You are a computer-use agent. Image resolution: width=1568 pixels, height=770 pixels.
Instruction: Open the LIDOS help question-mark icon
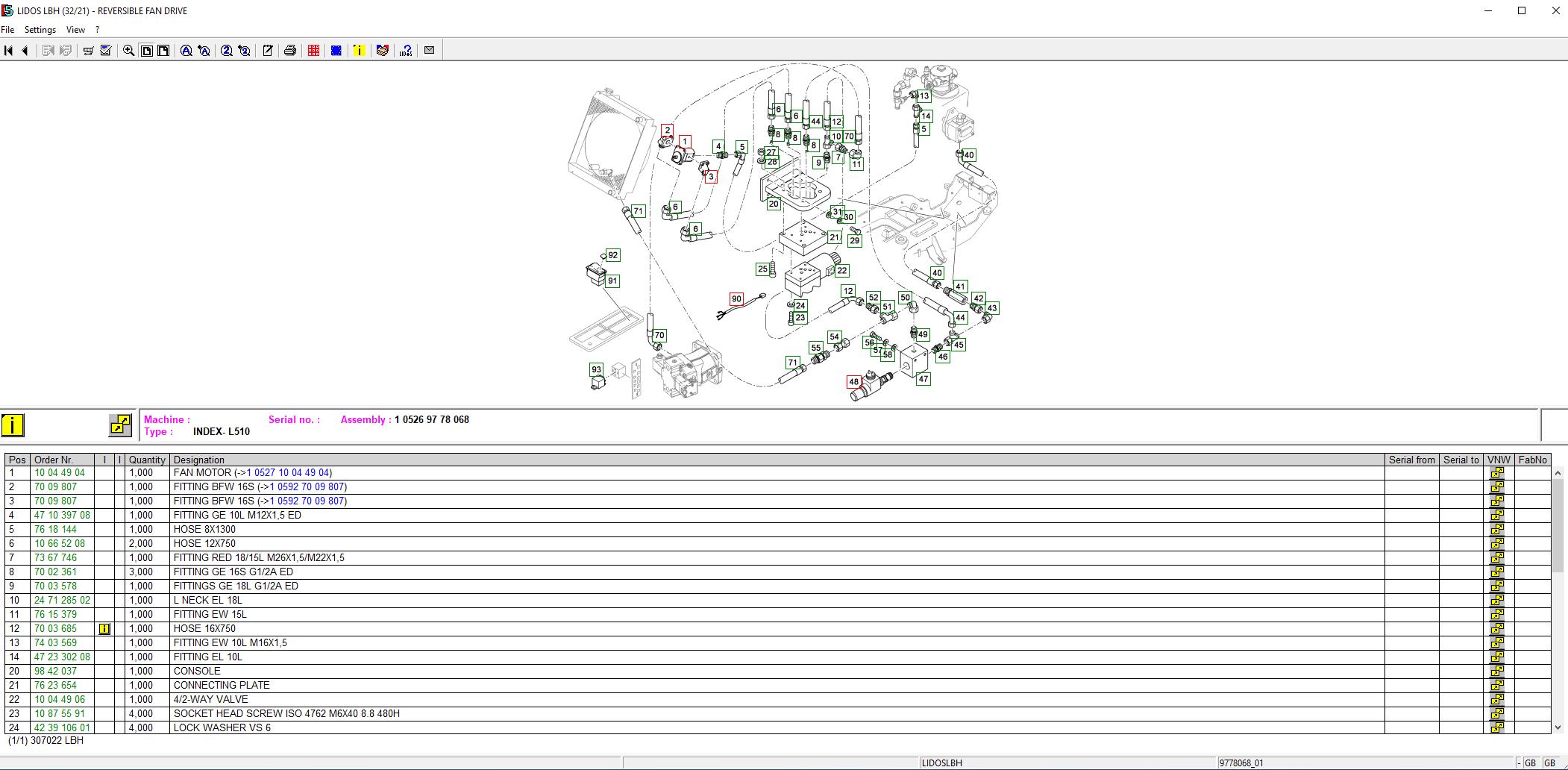406,51
